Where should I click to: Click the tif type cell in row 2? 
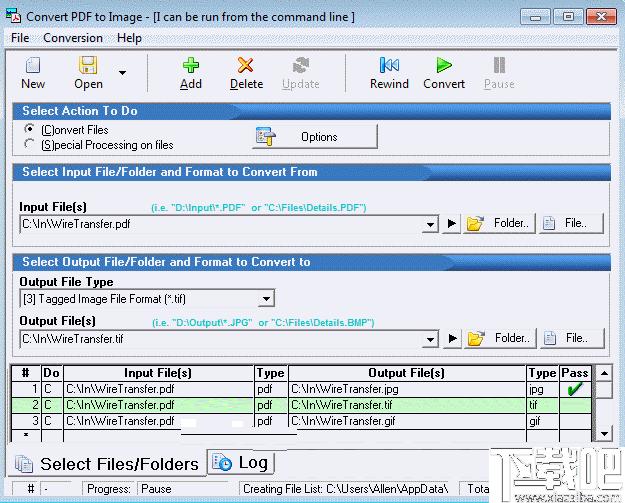click(x=542, y=405)
